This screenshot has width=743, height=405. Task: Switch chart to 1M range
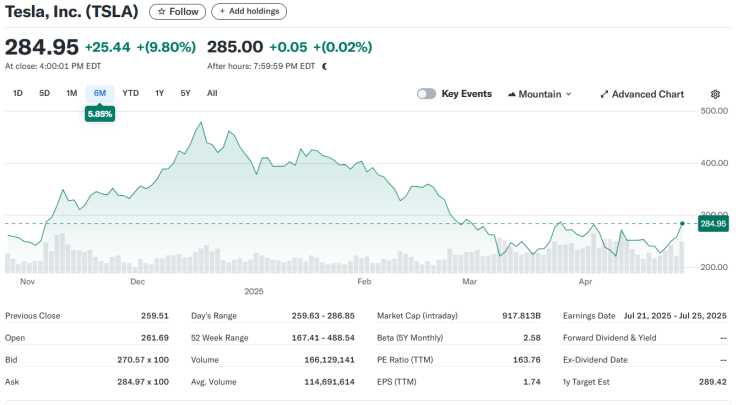point(72,93)
